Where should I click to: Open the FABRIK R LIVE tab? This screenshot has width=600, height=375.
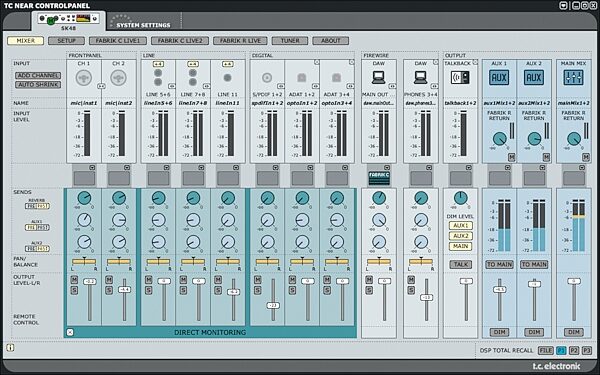[240, 41]
